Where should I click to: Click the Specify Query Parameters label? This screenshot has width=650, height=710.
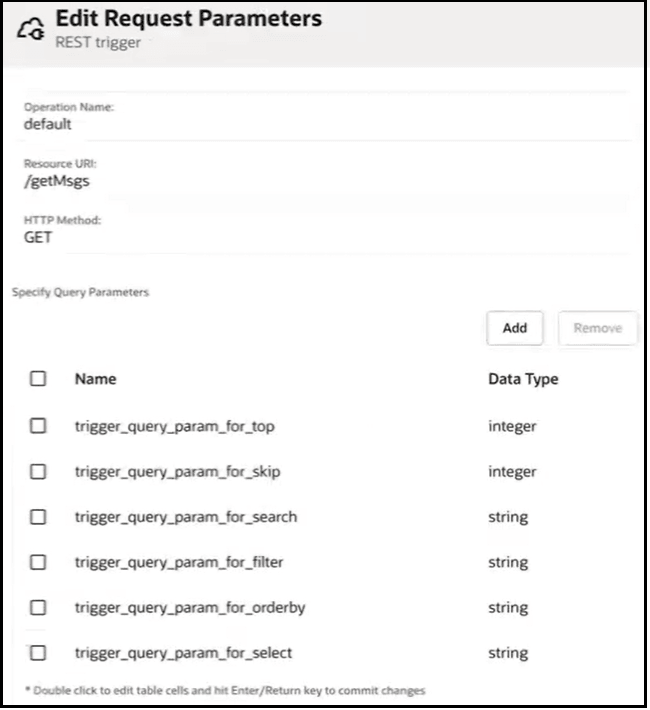pyautogui.click(x=81, y=293)
